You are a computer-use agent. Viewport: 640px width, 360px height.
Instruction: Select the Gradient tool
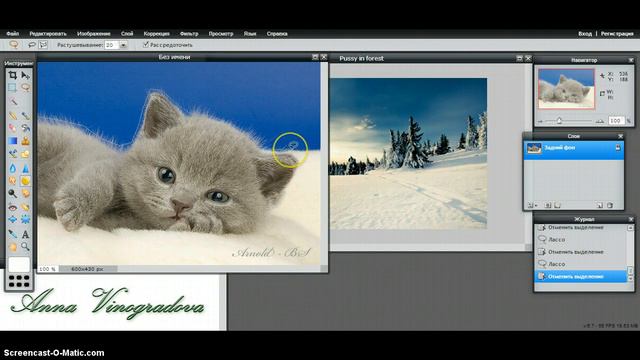coord(13,141)
